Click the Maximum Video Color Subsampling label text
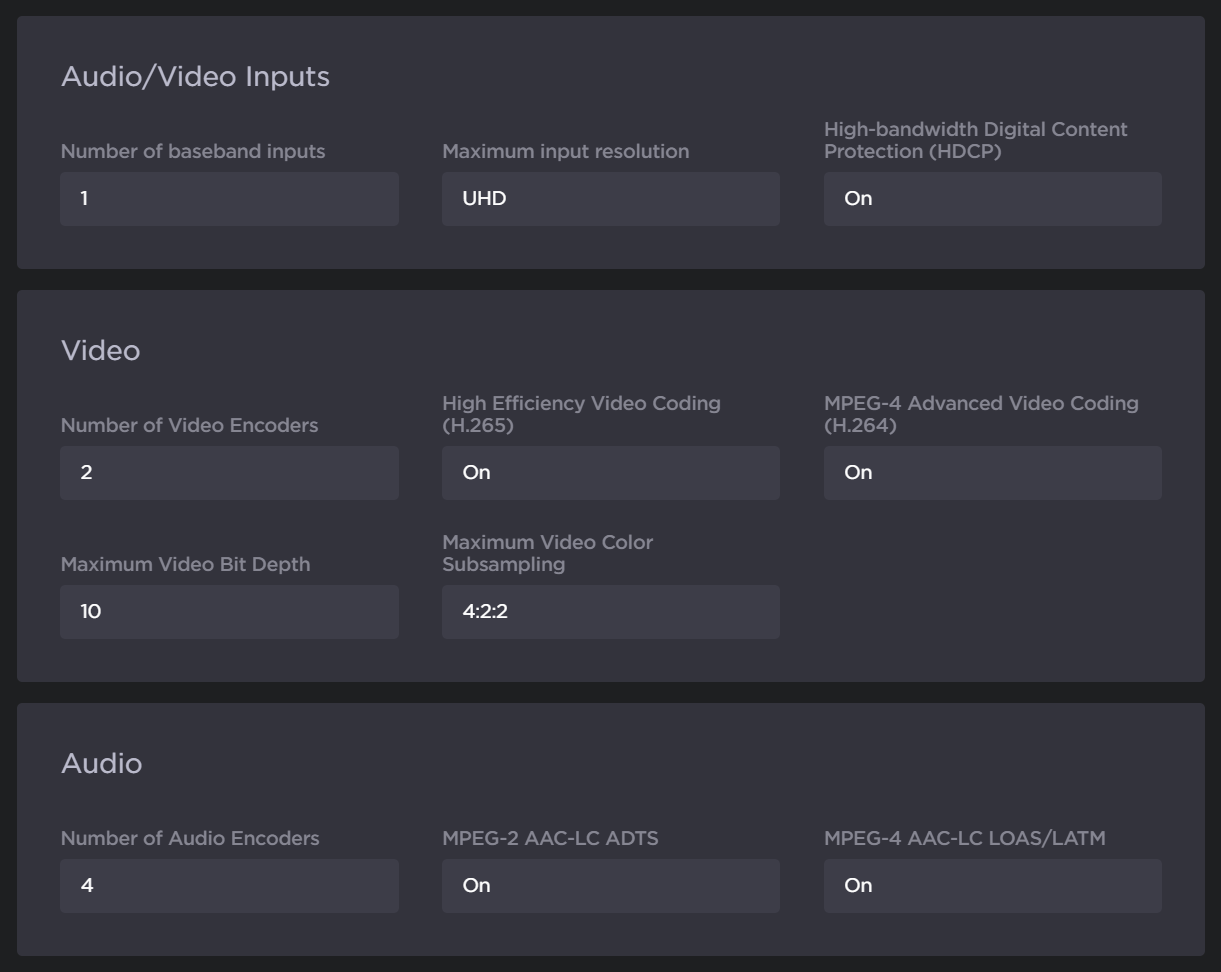The width and height of the screenshot is (1221, 972). click(547, 553)
